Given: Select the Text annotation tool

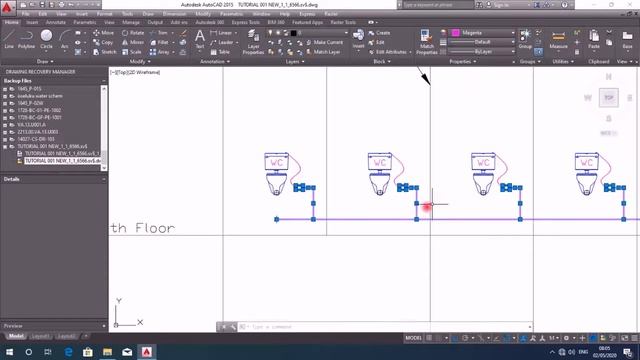Looking at the screenshot, I should coord(200,39).
